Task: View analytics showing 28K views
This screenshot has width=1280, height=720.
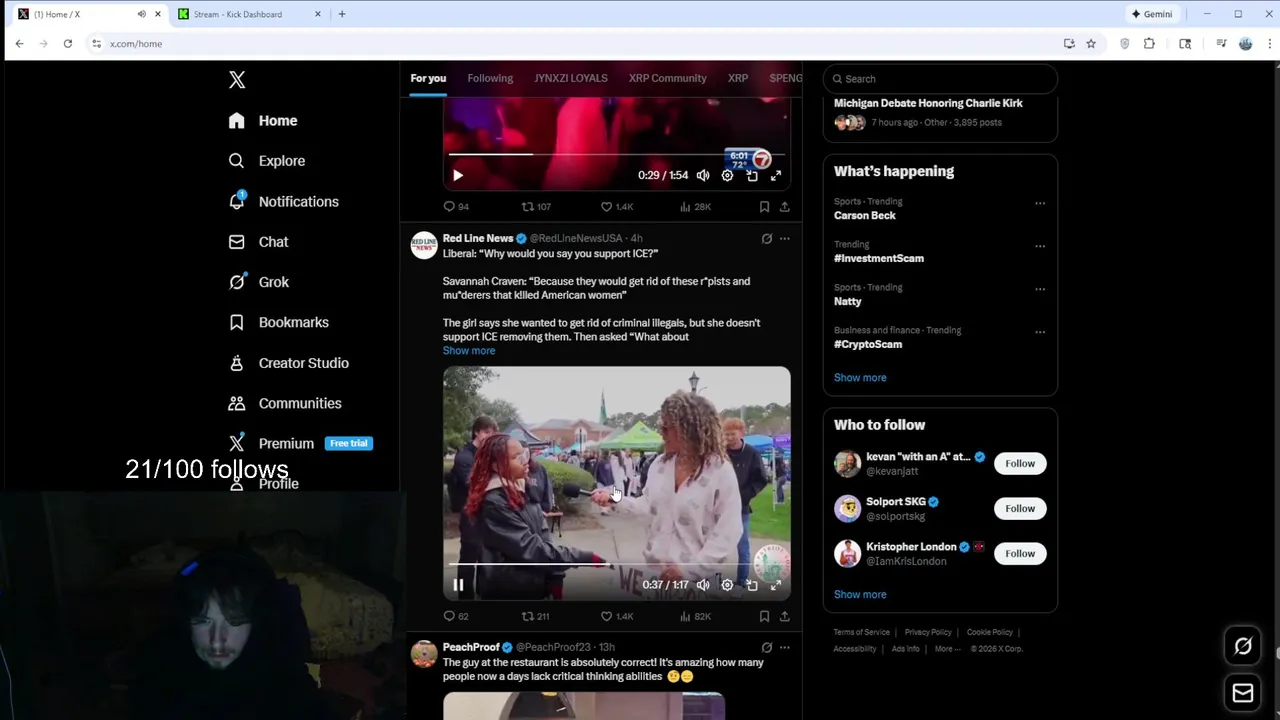Action: (x=695, y=207)
